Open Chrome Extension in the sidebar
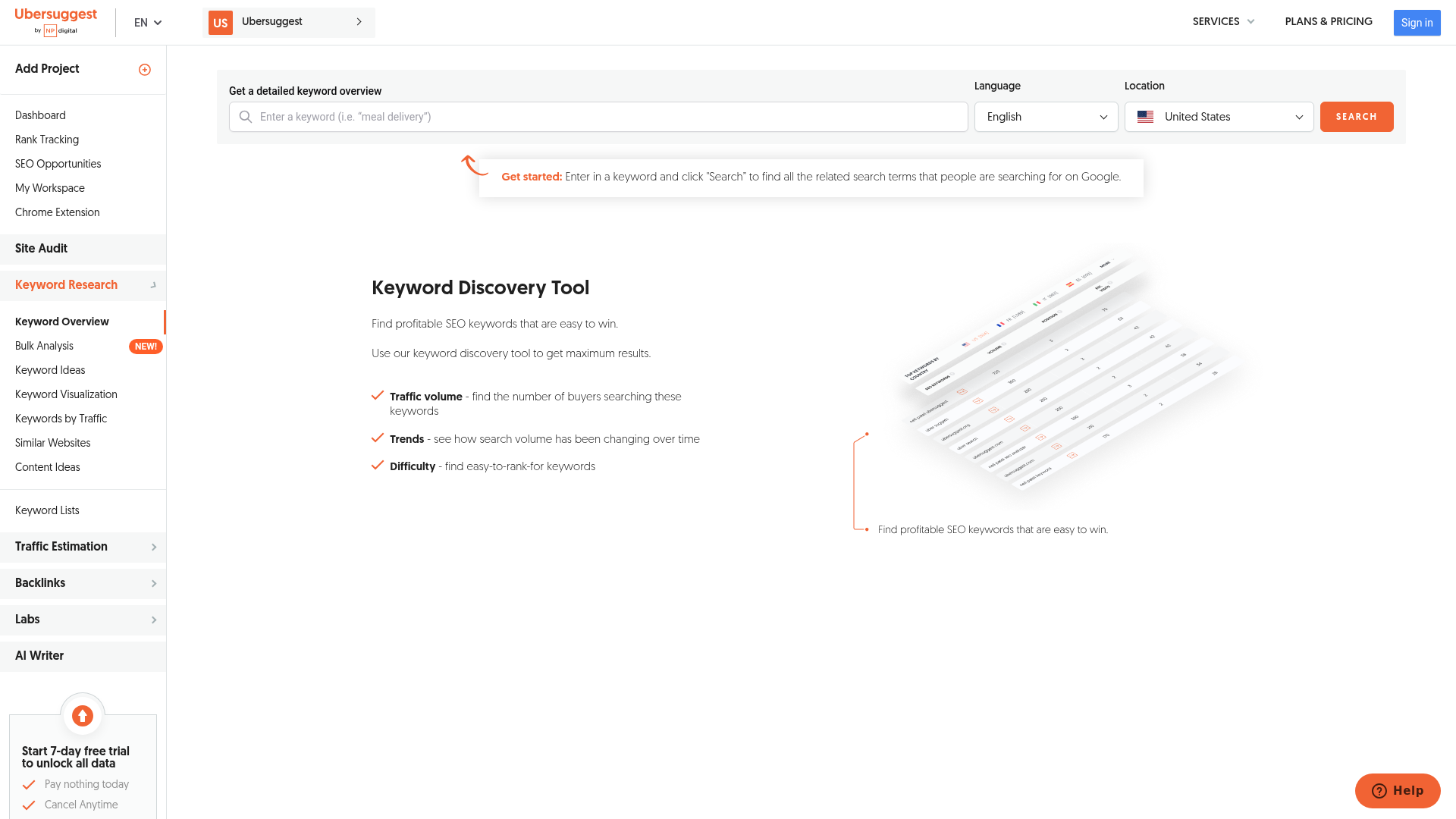 coord(57,212)
